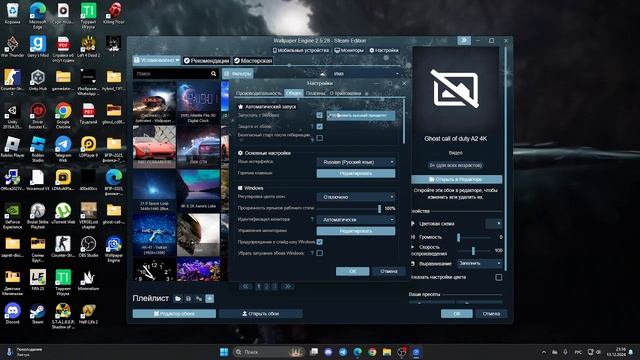Click Отмена in the Настройки dialog
The width and height of the screenshot is (640, 360).
tap(389, 271)
